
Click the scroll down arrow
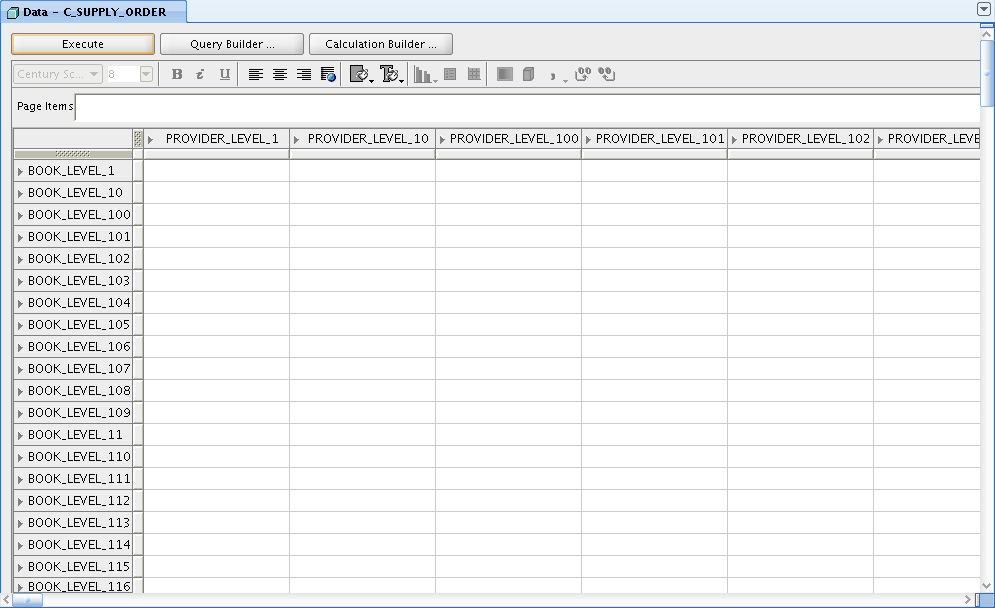coord(987,586)
